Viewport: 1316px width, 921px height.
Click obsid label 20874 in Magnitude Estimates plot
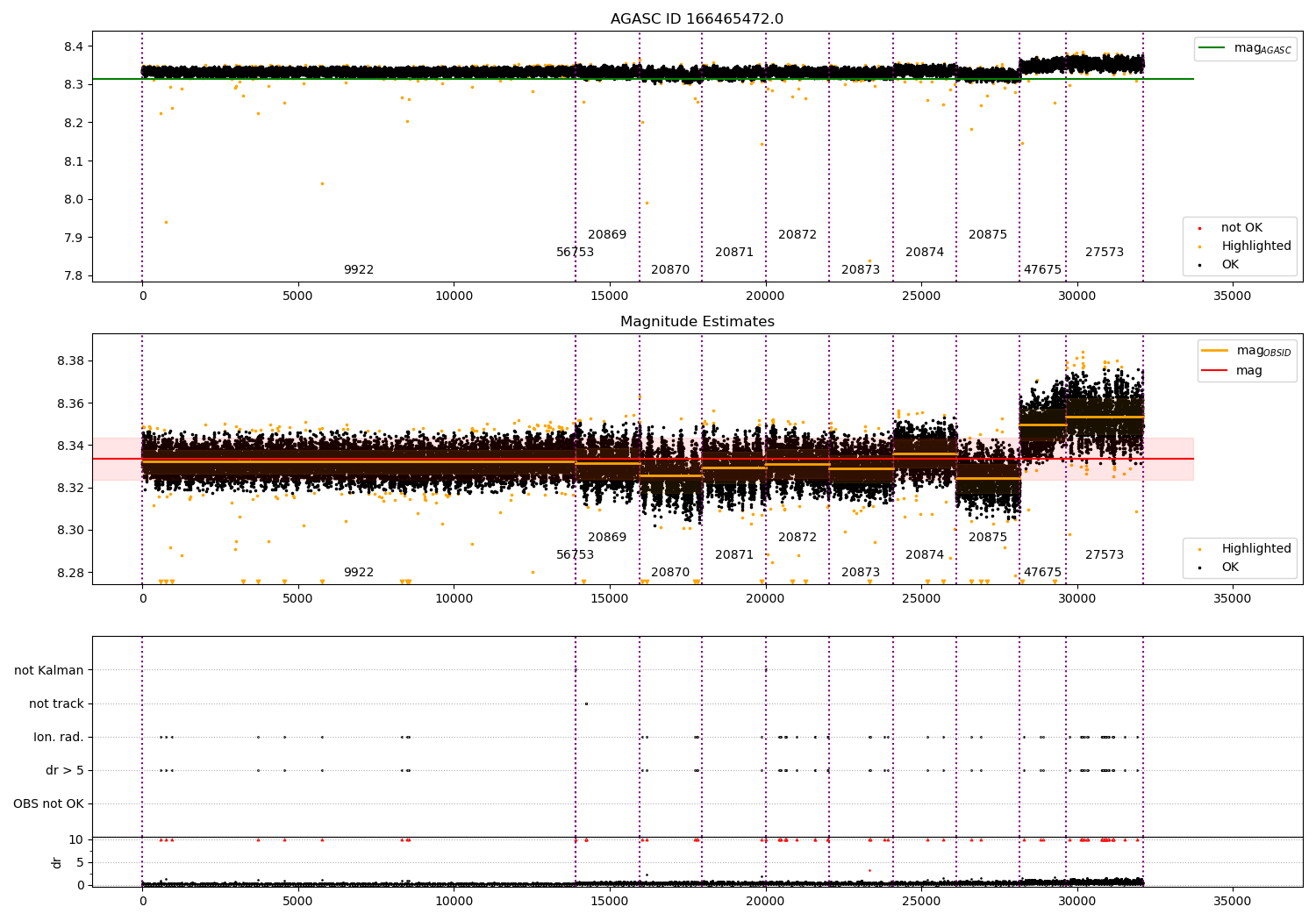(925, 555)
